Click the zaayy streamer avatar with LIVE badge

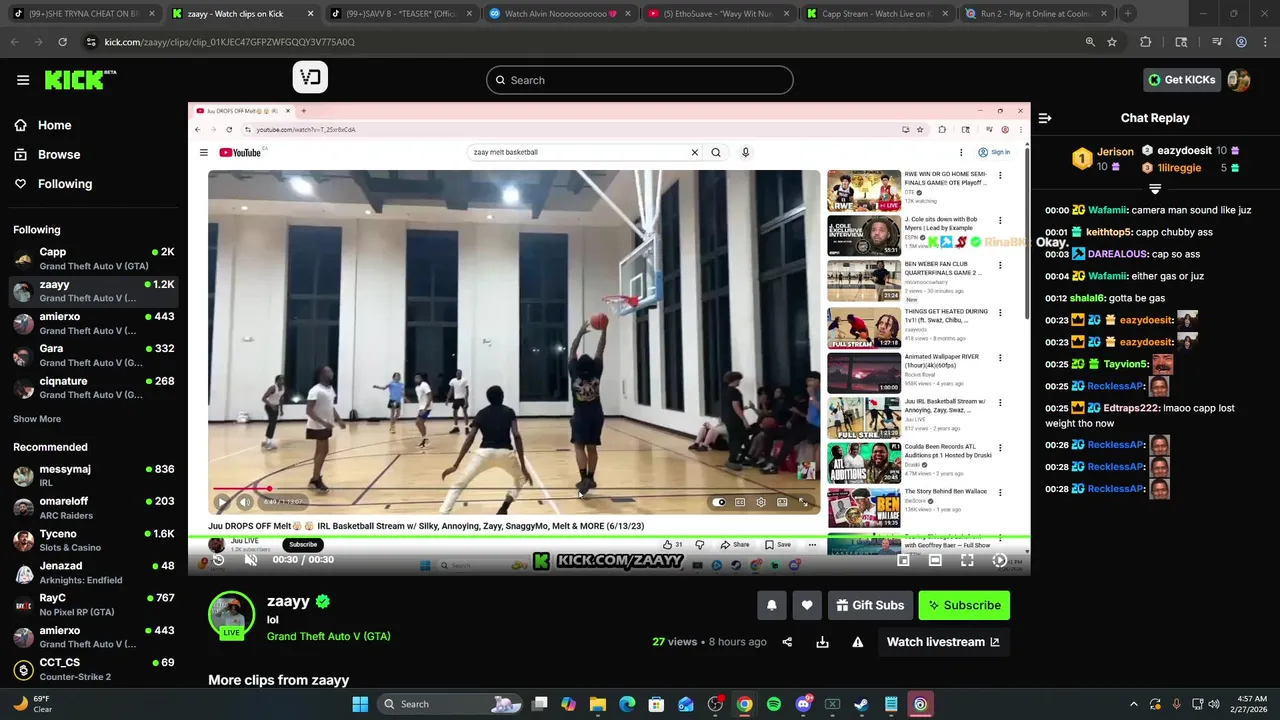pos(231,615)
